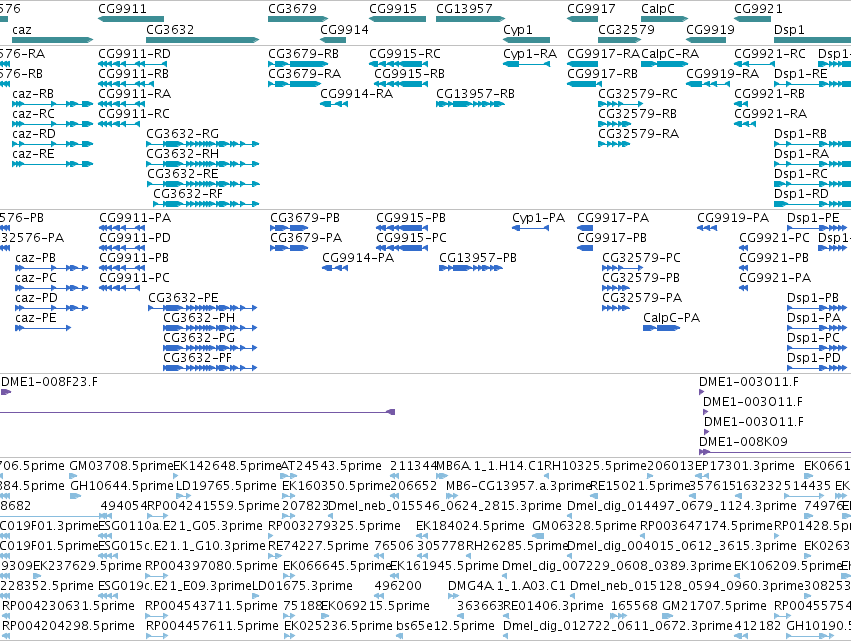Select protein caz-PE
This screenshot has width=851, height=641.
(36, 318)
